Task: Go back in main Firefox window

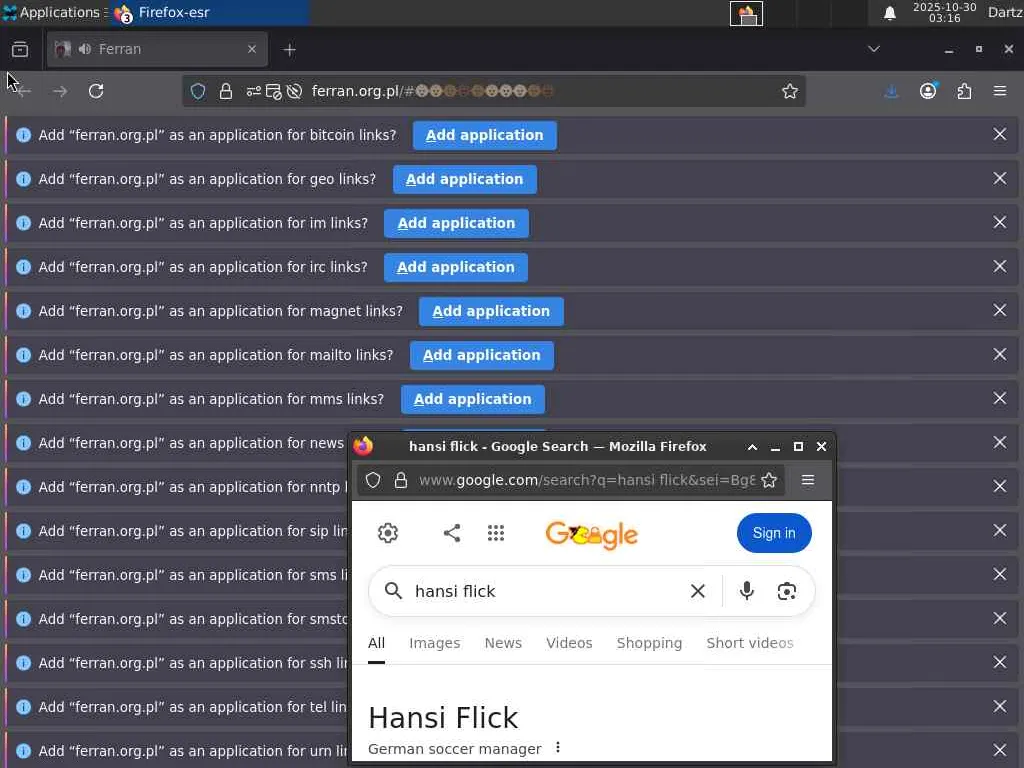Action: click(x=24, y=91)
